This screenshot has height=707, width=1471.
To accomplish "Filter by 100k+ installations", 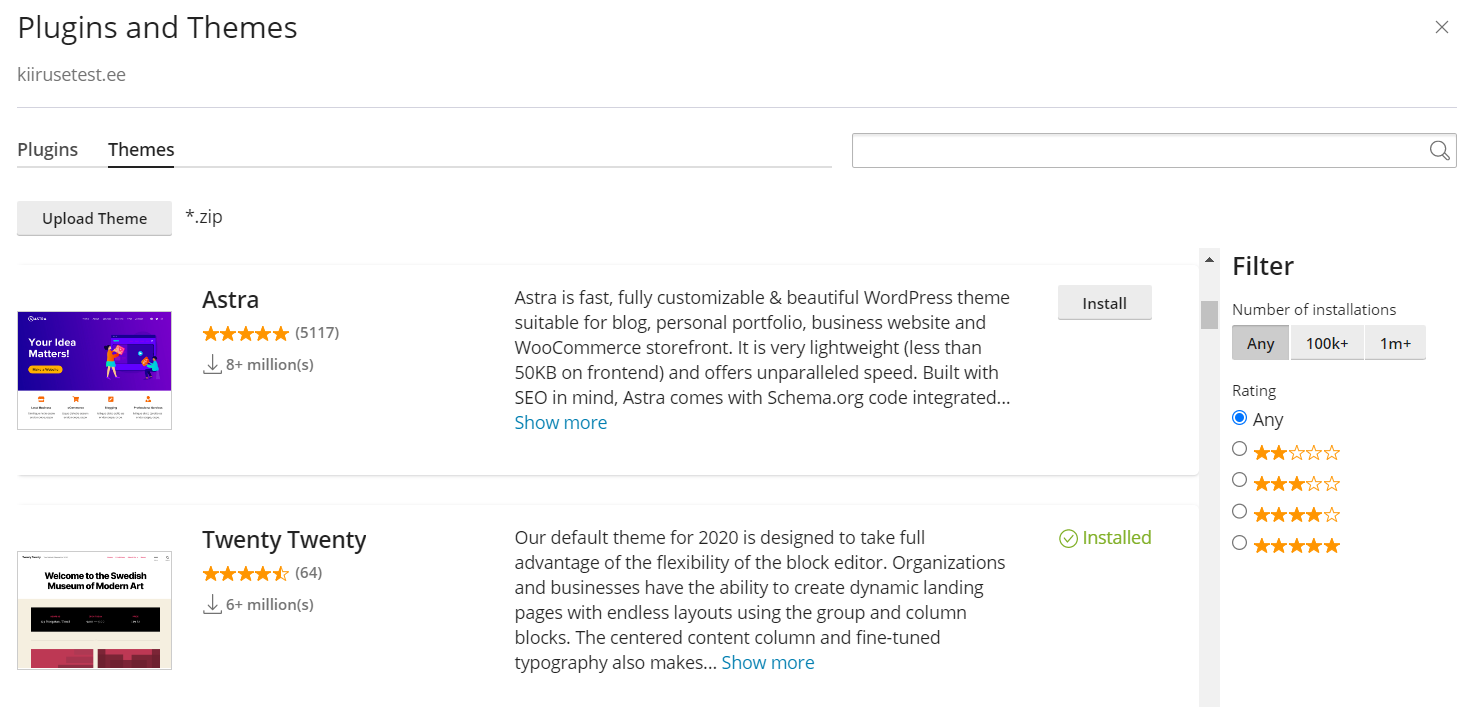I will 1327,342.
